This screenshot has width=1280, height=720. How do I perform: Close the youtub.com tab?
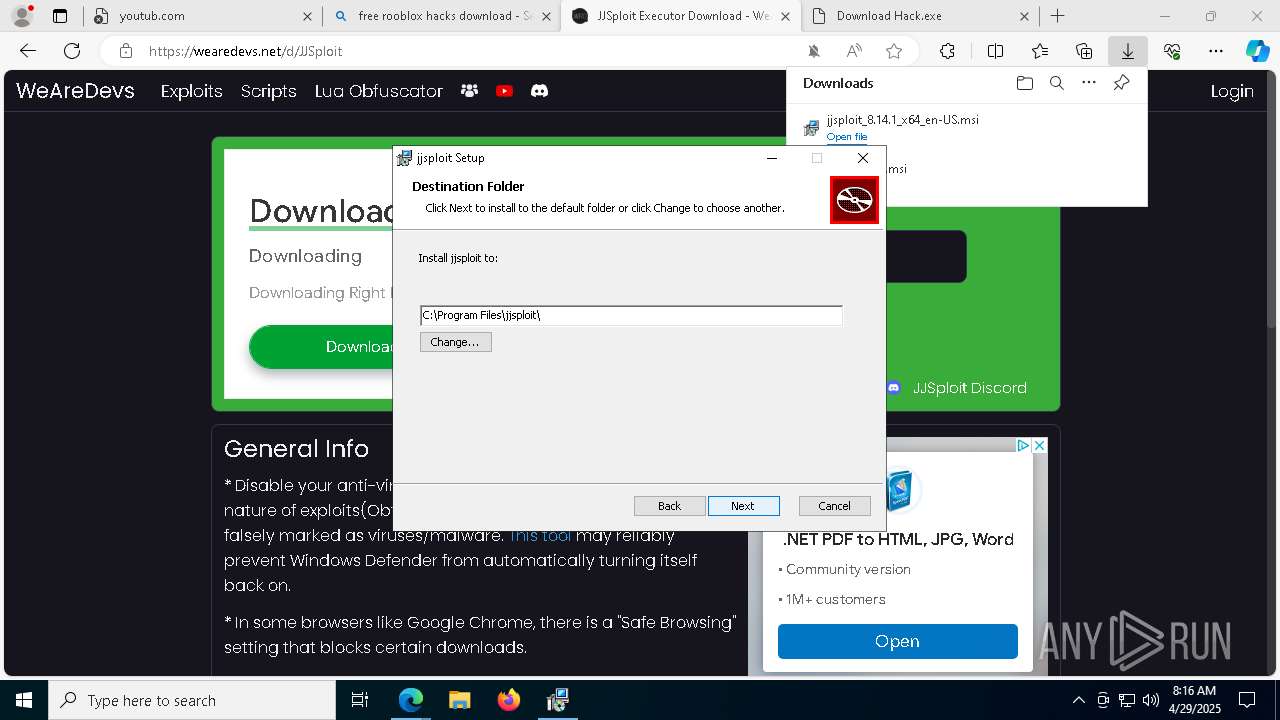click(x=307, y=16)
